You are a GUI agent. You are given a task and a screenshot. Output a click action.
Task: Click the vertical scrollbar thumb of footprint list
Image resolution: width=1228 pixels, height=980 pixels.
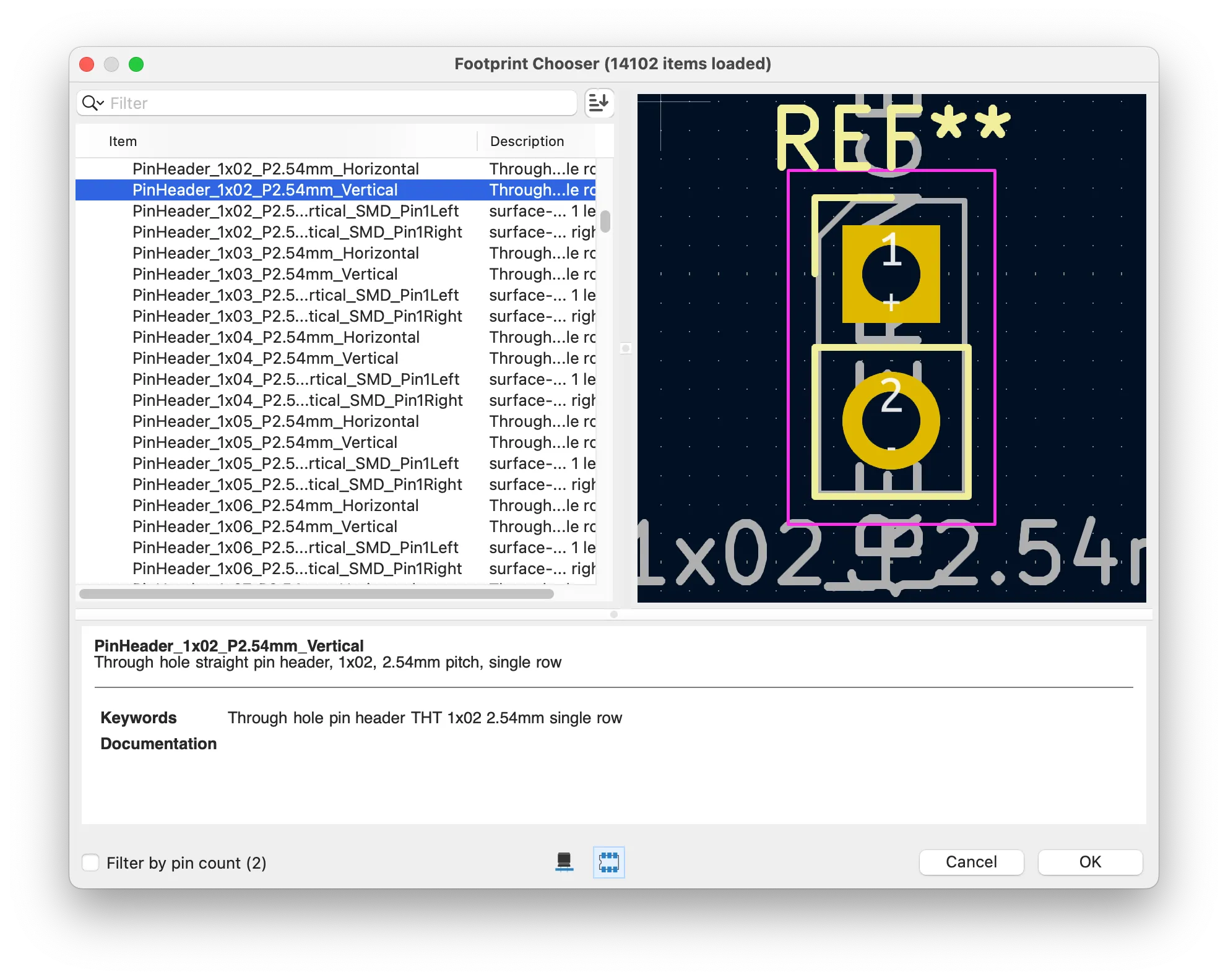605,221
